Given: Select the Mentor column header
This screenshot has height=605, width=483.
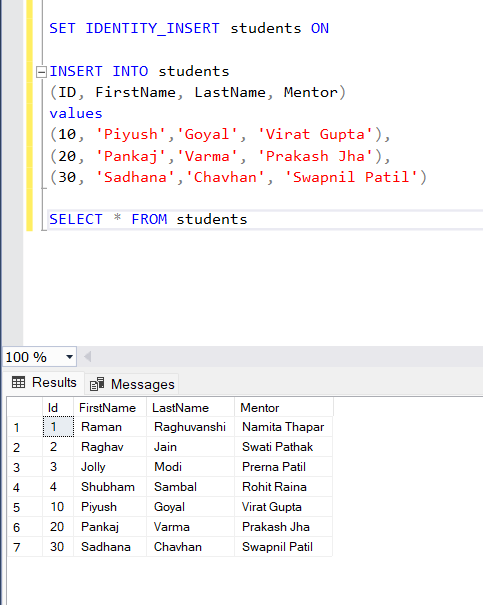Looking at the screenshot, I should pyautogui.click(x=284, y=407).
